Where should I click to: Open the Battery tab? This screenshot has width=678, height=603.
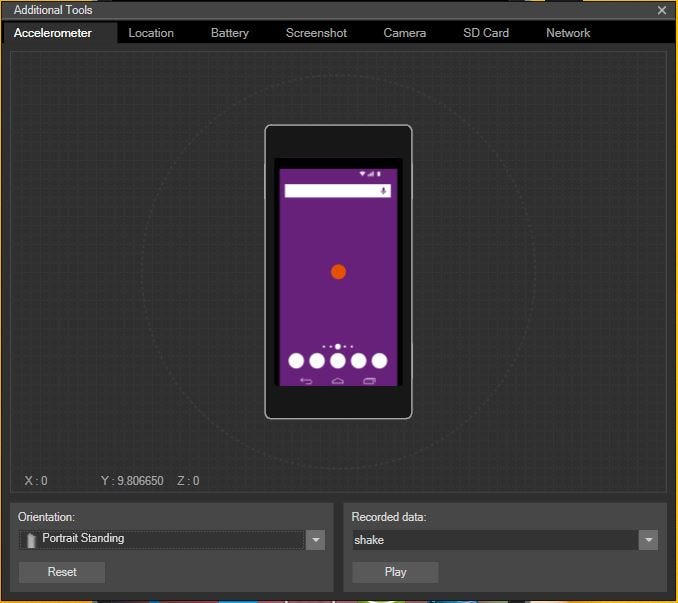click(230, 33)
